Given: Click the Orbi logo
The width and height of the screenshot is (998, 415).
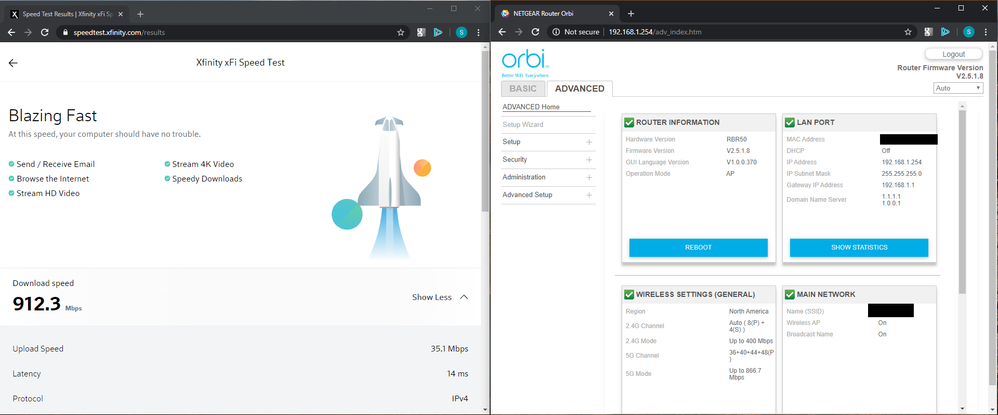Looking at the screenshot, I should click(x=524, y=60).
